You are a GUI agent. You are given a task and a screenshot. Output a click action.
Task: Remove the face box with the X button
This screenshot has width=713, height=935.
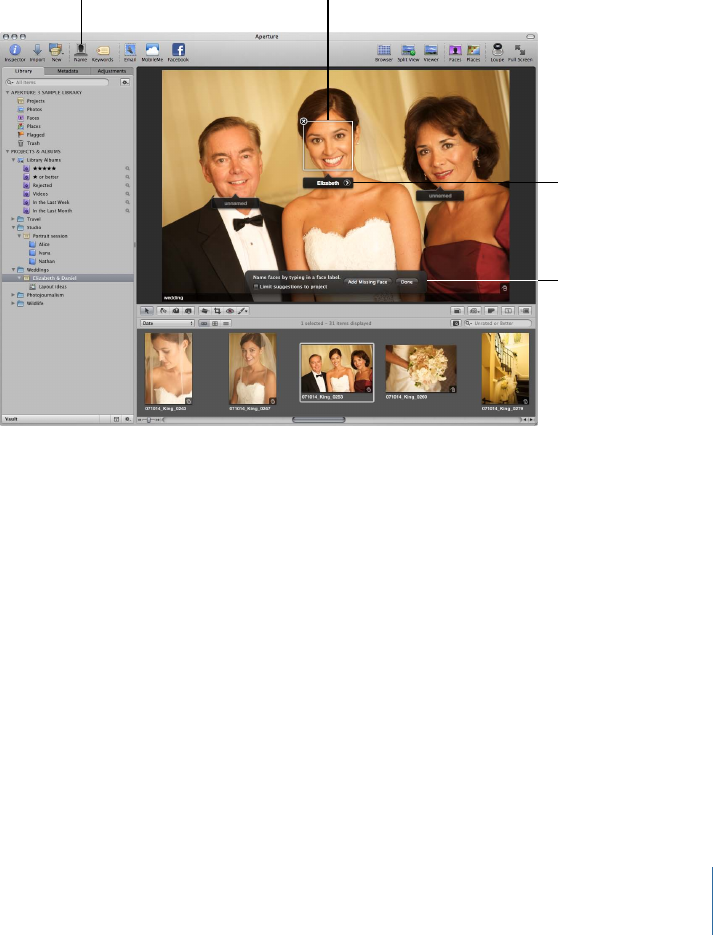tap(303, 121)
